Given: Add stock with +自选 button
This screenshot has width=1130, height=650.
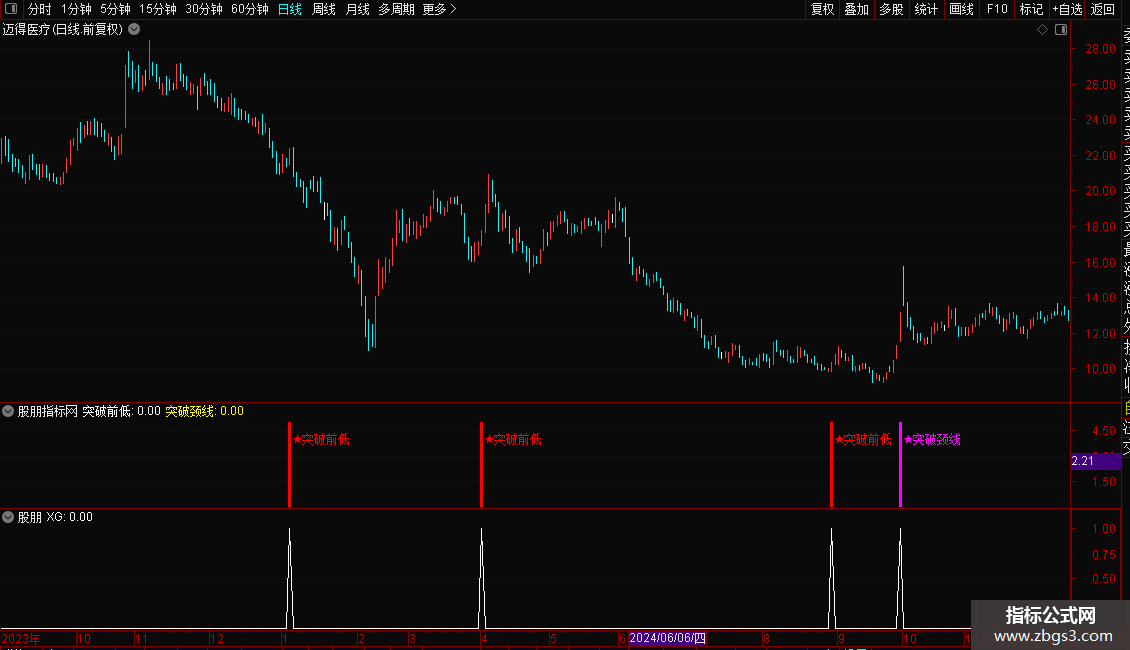Looking at the screenshot, I should click(x=1067, y=9).
